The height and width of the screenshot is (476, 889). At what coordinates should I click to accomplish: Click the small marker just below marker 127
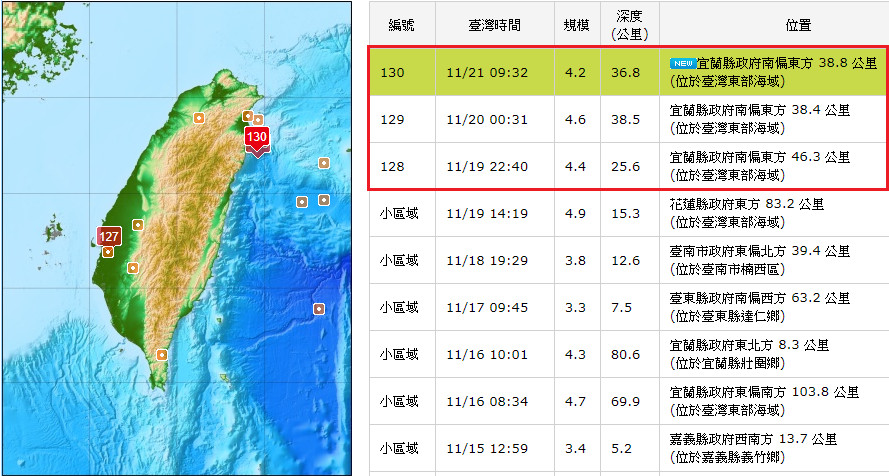tap(132, 267)
